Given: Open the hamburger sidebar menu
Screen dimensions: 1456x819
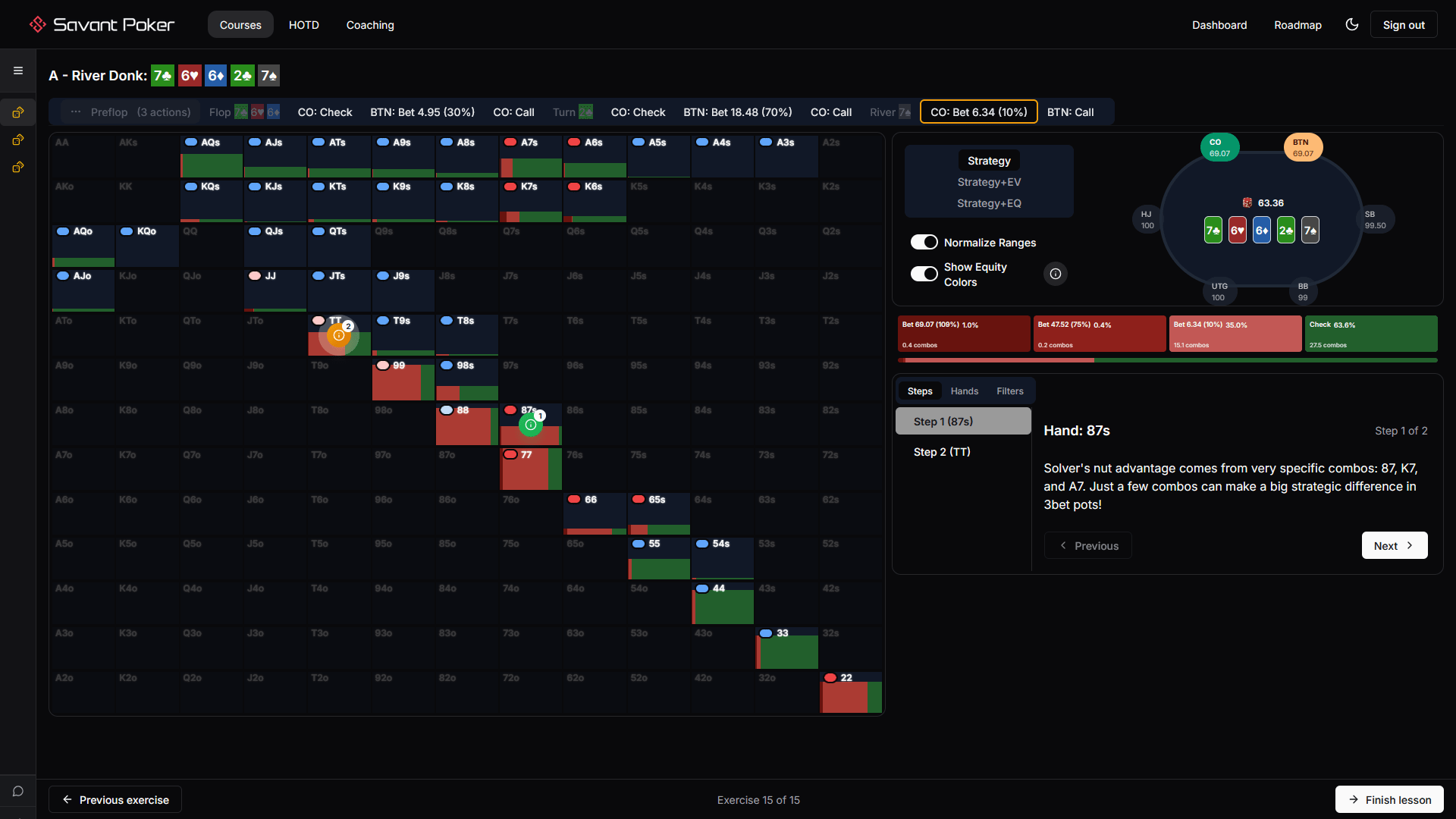Looking at the screenshot, I should (x=18, y=71).
